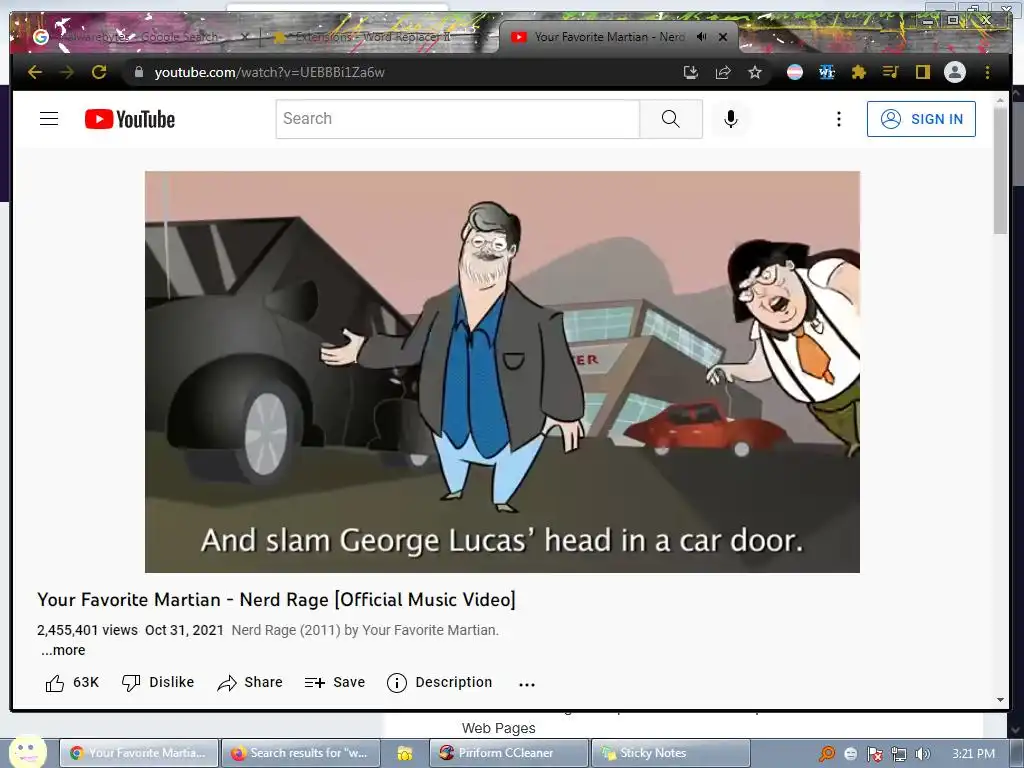This screenshot has width=1024, height=768.
Task: Click the address bar URL
Action: click(x=269, y=72)
